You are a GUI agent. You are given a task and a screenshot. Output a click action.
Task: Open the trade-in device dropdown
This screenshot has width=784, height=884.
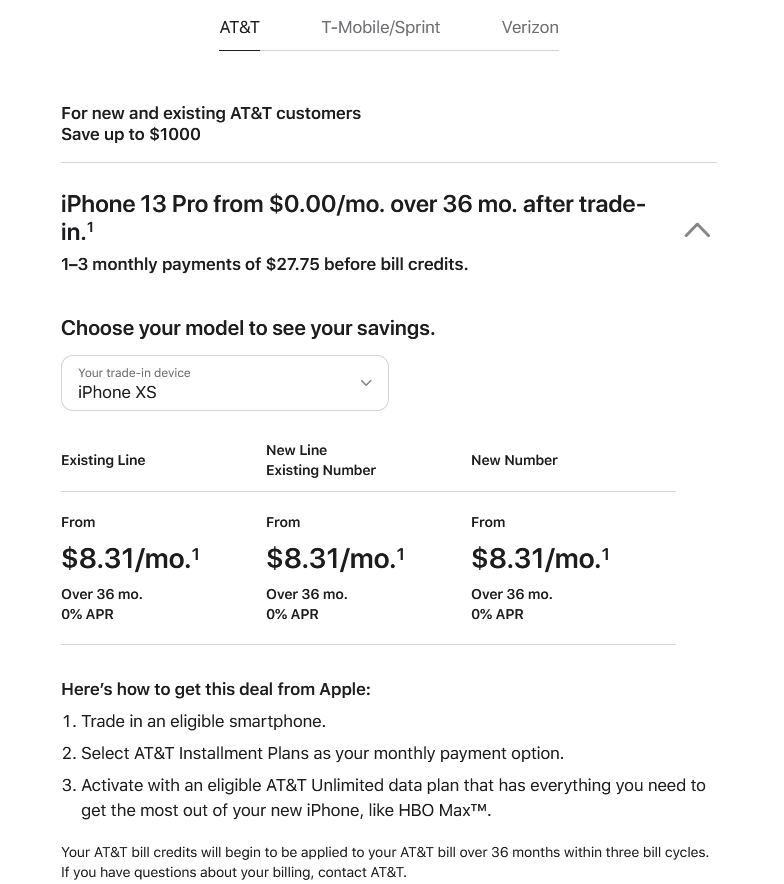point(224,383)
